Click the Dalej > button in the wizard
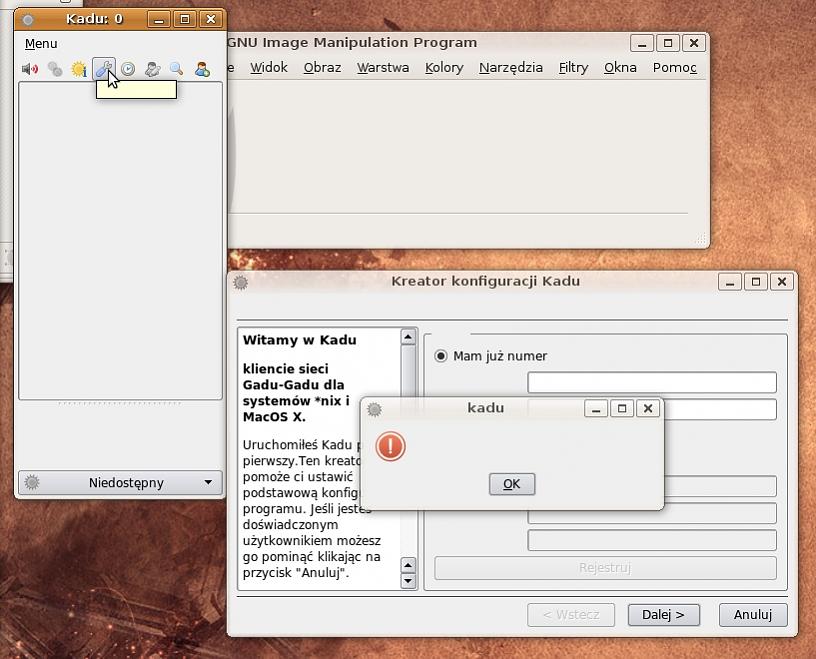 pyautogui.click(x=664, y=615)
